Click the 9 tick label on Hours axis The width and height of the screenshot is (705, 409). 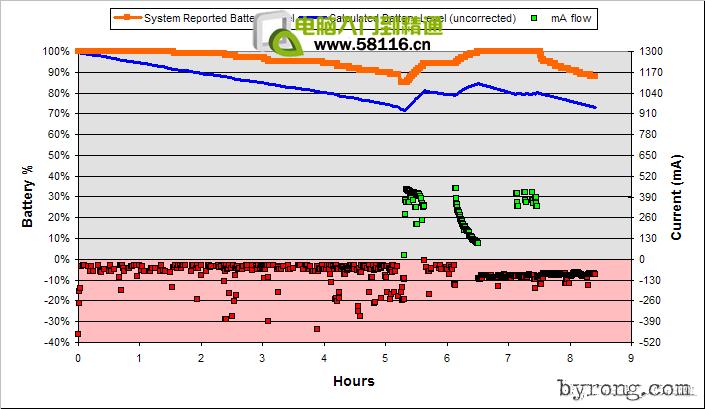click(x=631, y=358)
